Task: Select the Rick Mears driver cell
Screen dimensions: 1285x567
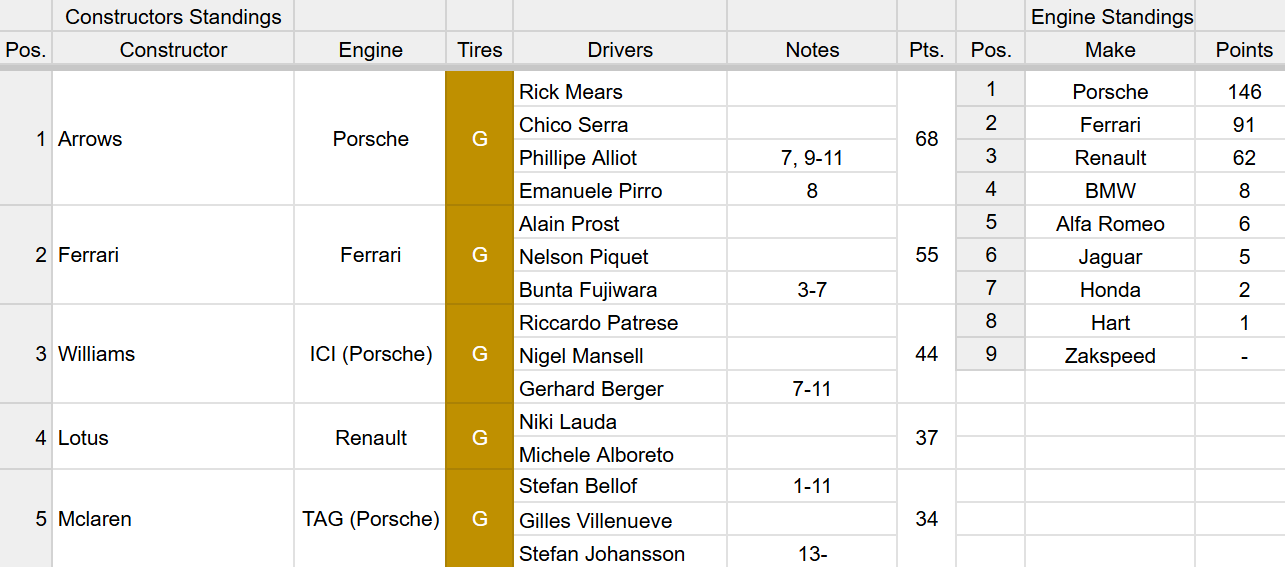Action: (620, 91)
